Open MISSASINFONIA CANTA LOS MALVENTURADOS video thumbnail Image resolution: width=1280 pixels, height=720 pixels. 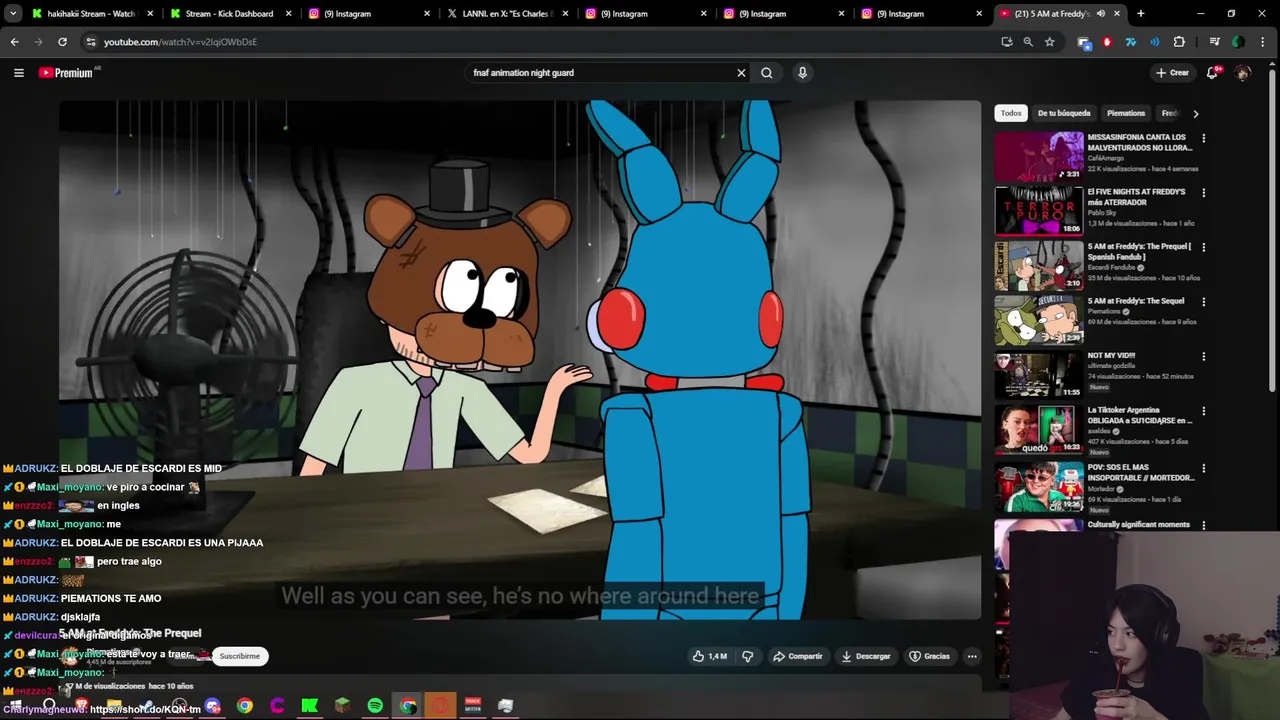coord(1039,156)
